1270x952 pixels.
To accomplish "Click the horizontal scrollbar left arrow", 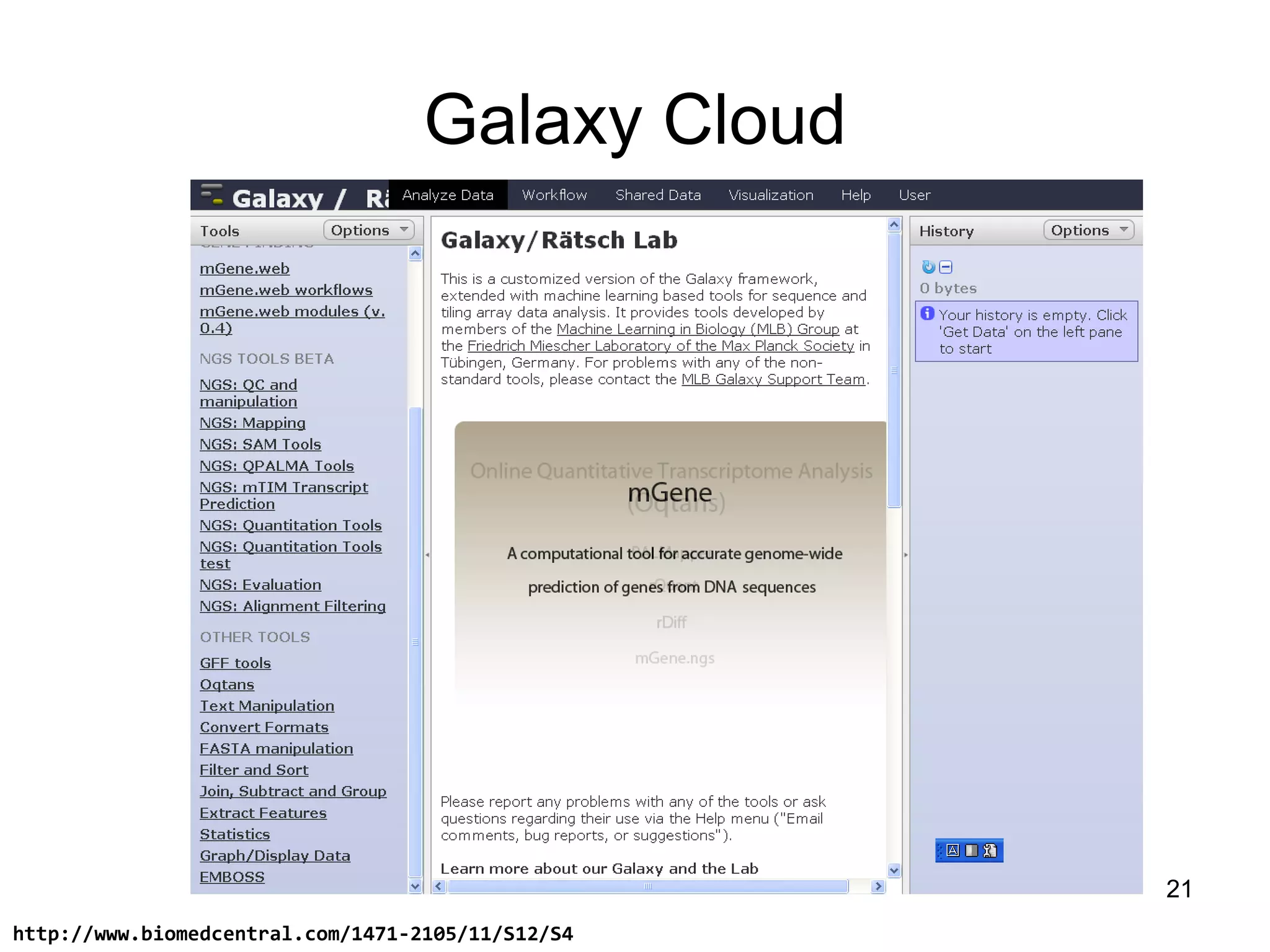I will pos(439,886).
